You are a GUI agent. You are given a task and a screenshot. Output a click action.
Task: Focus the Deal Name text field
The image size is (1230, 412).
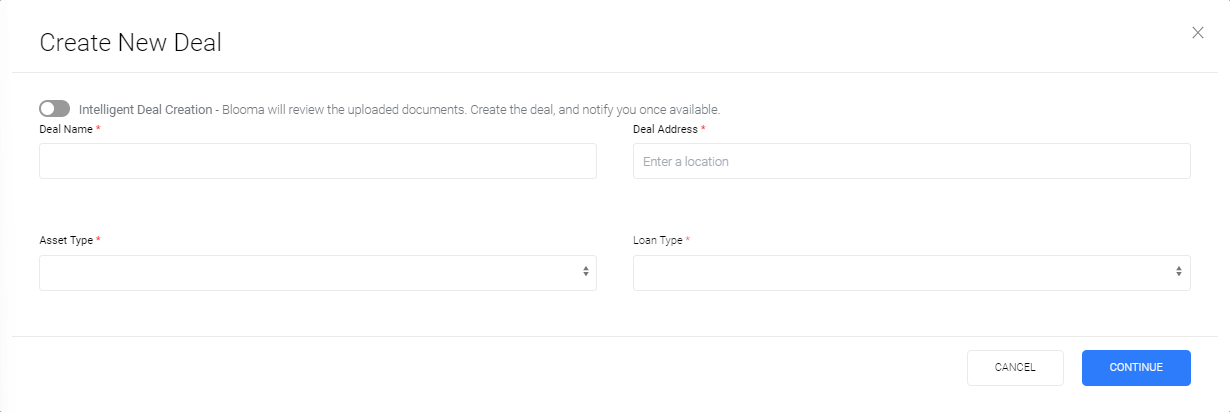318,161
